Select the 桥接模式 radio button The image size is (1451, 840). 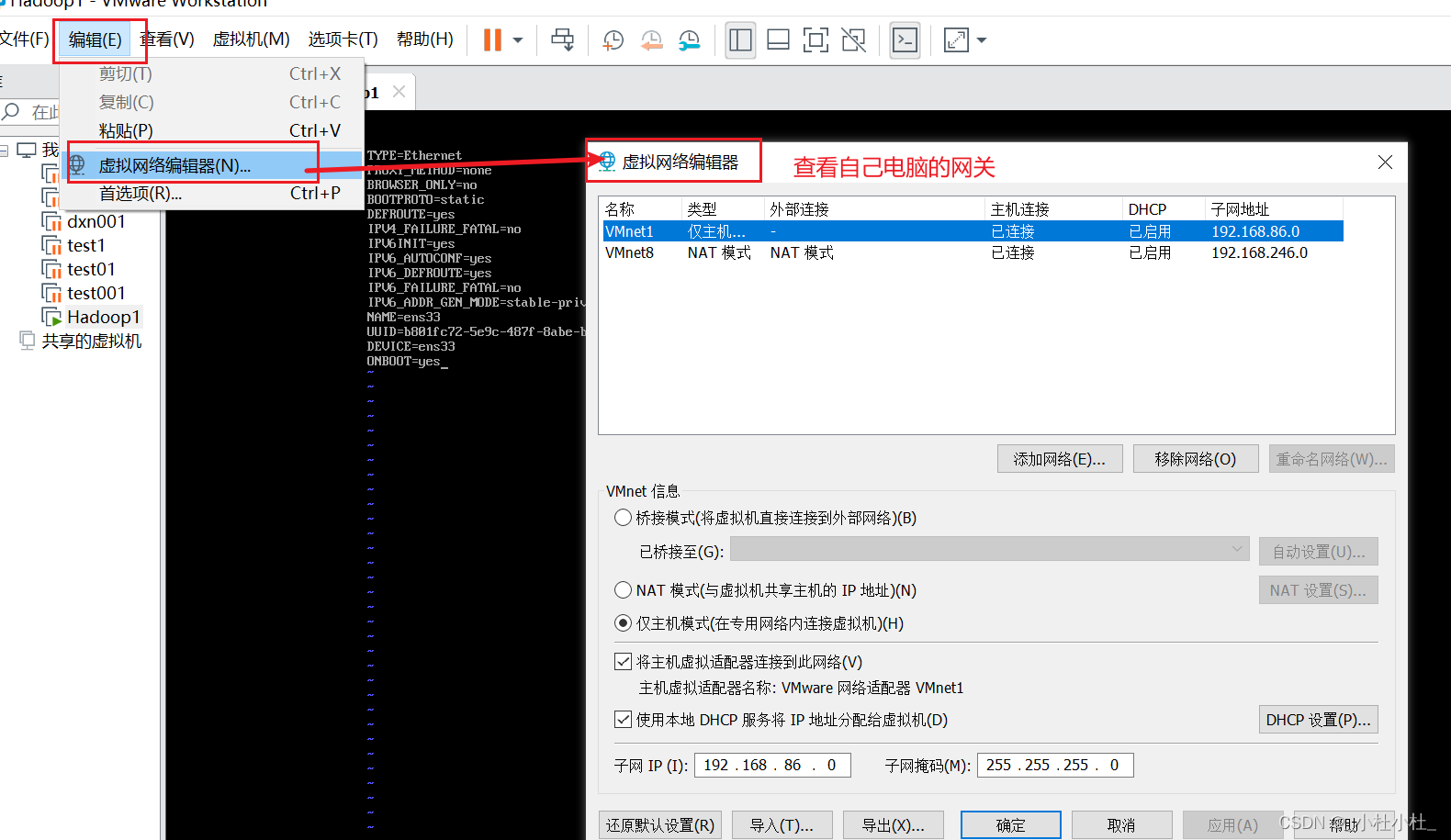[x=623, y=518]
